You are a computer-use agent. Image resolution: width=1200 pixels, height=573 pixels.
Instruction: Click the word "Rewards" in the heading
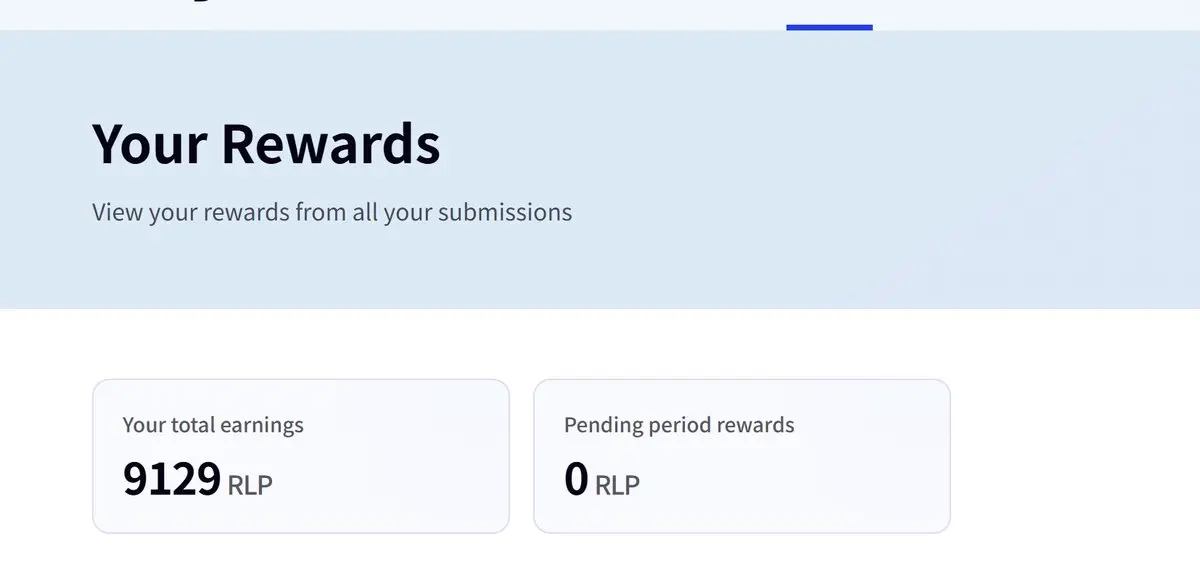tap(330, 144)
